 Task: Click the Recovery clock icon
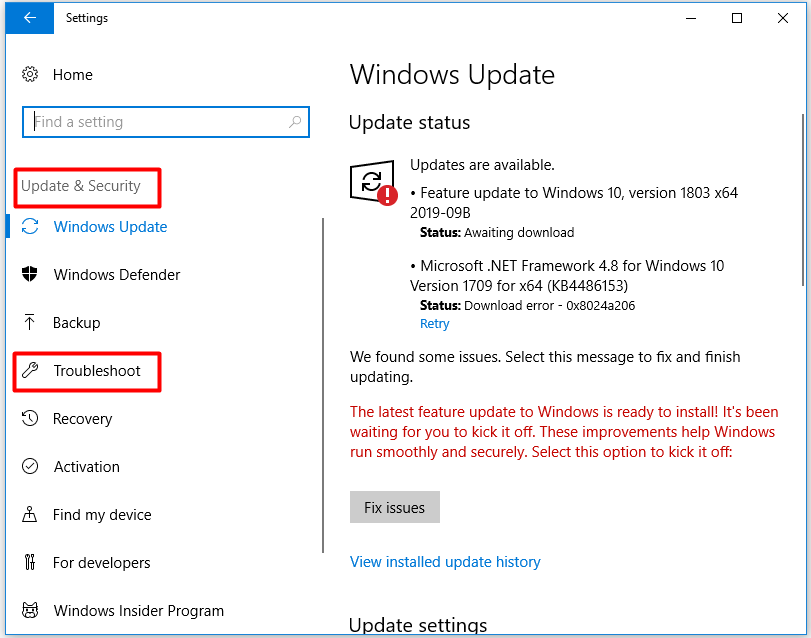pos(30,418)
